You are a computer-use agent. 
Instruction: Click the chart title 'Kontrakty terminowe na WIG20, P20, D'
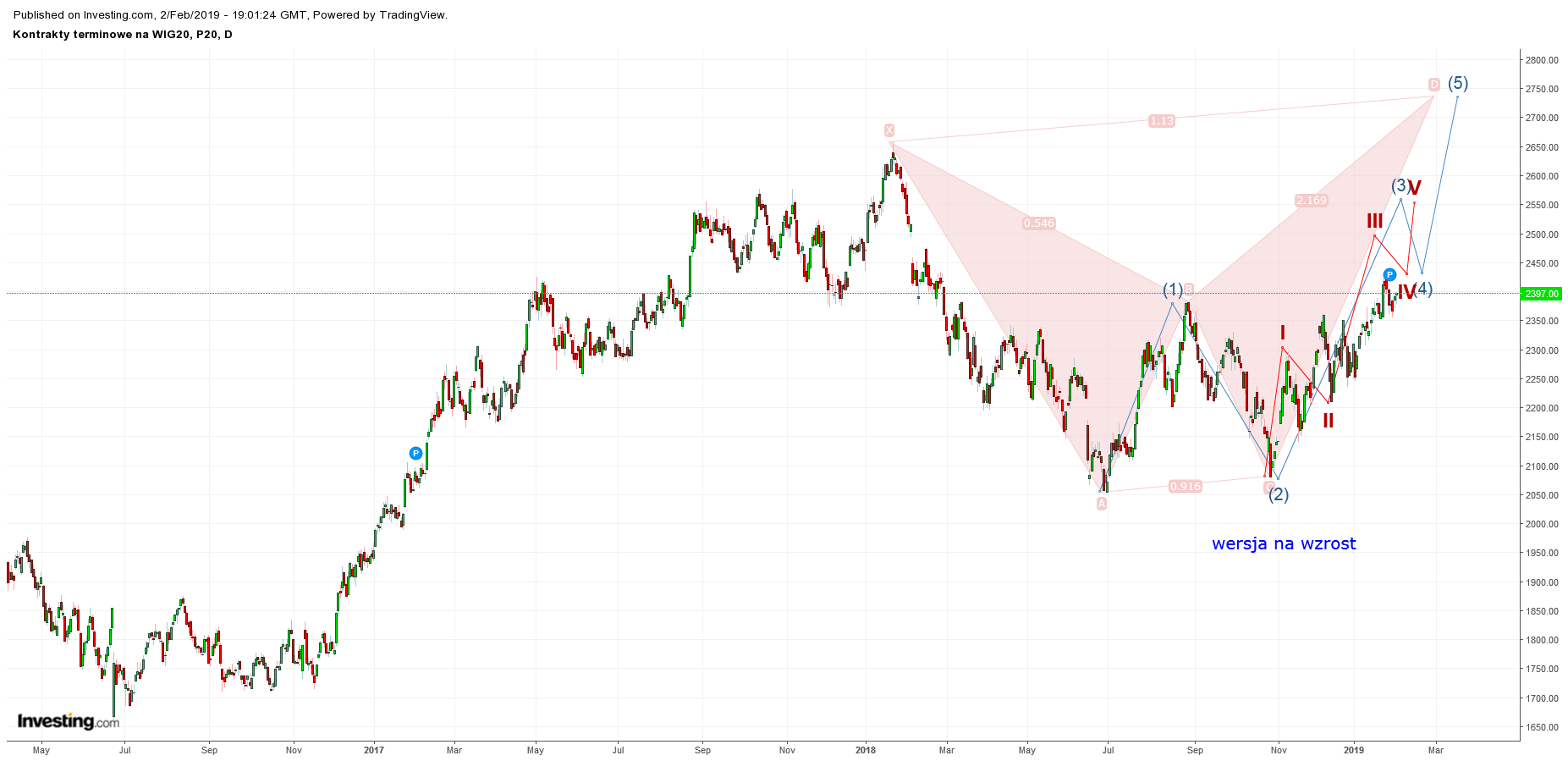pos(123,35)
